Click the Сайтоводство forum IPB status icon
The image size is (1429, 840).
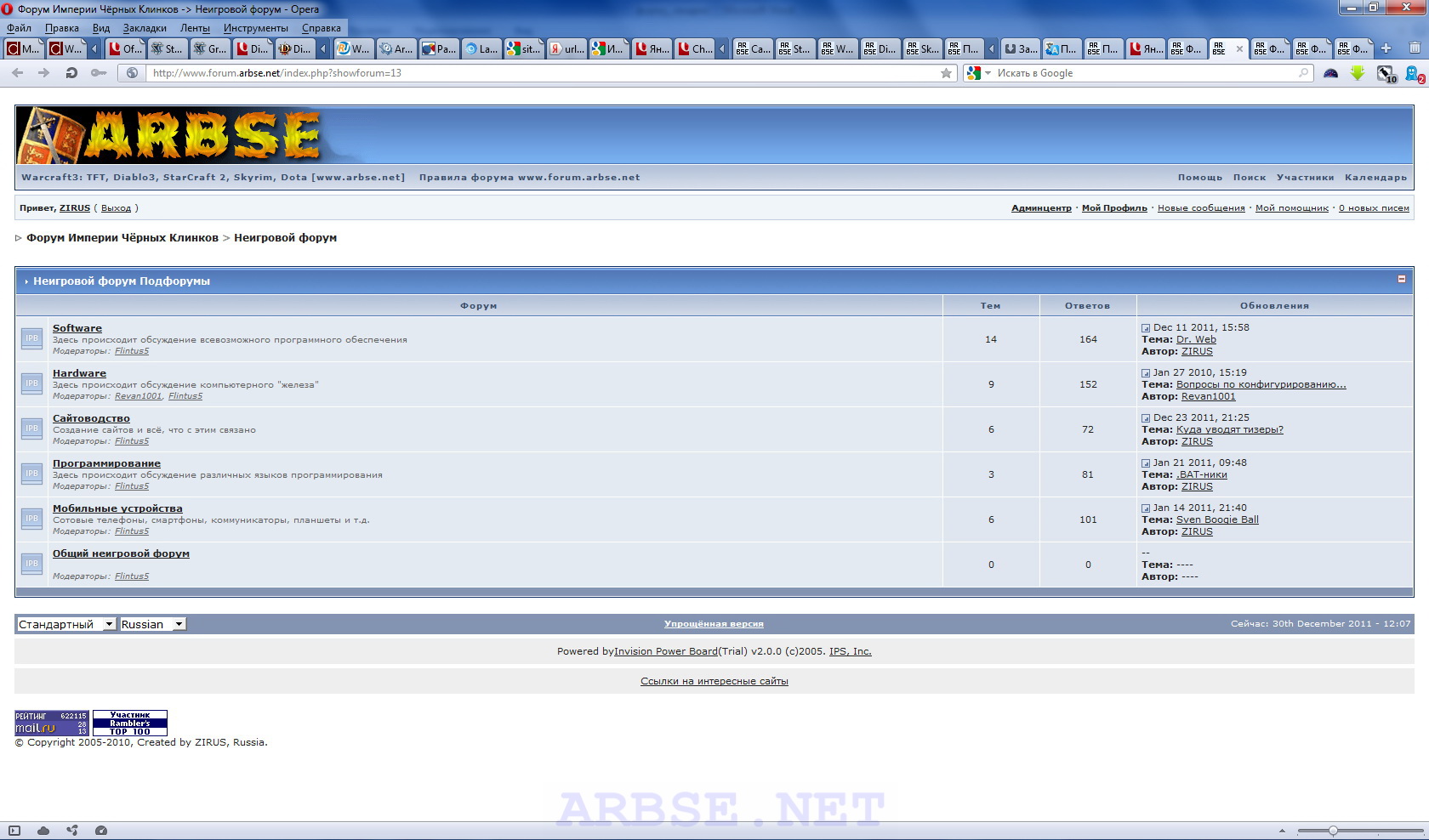pyautogui.click(x=31, y=429)
